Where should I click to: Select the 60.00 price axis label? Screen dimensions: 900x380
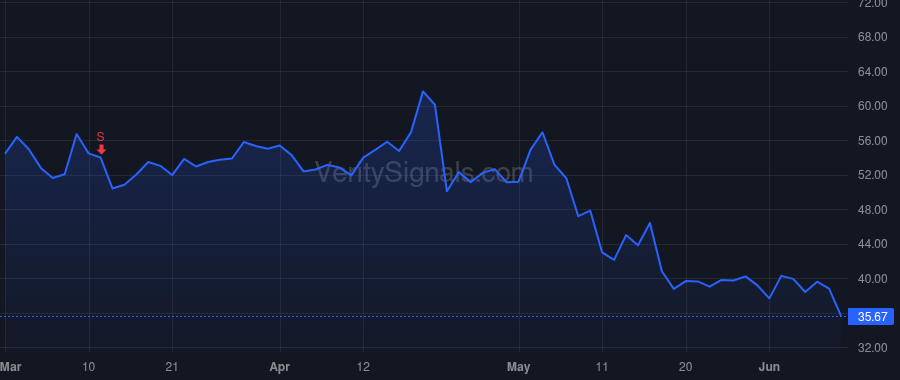pyautogui.click(x=872, y=106)
